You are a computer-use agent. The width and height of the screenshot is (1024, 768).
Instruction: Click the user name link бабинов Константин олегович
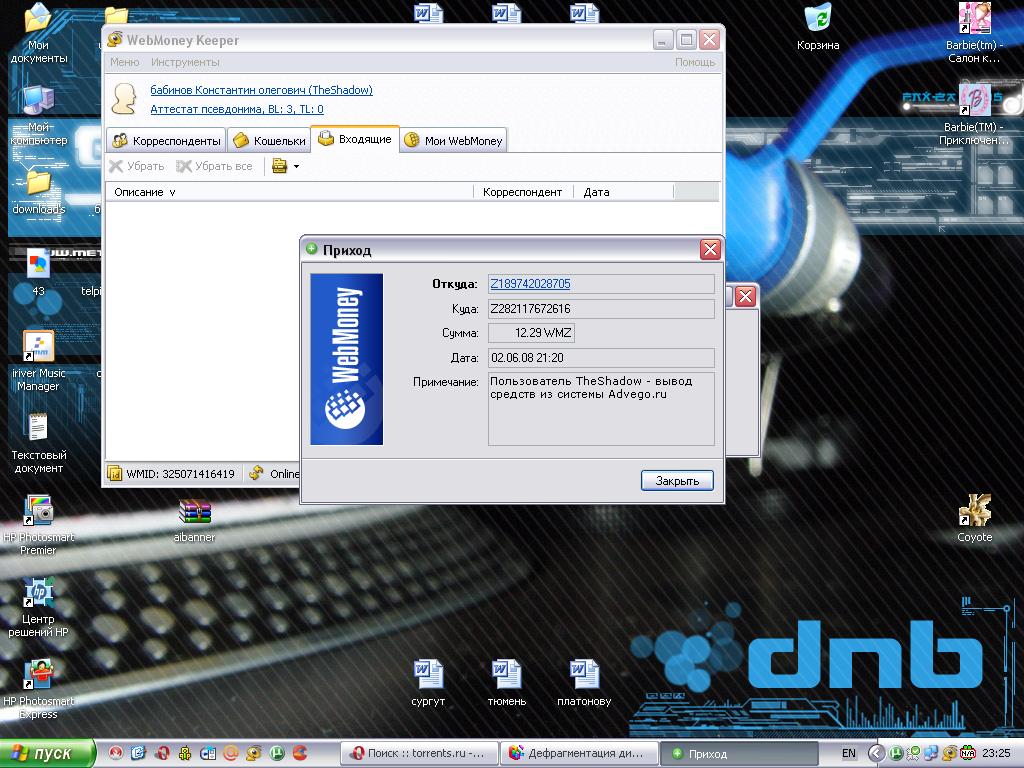(261, 90)
